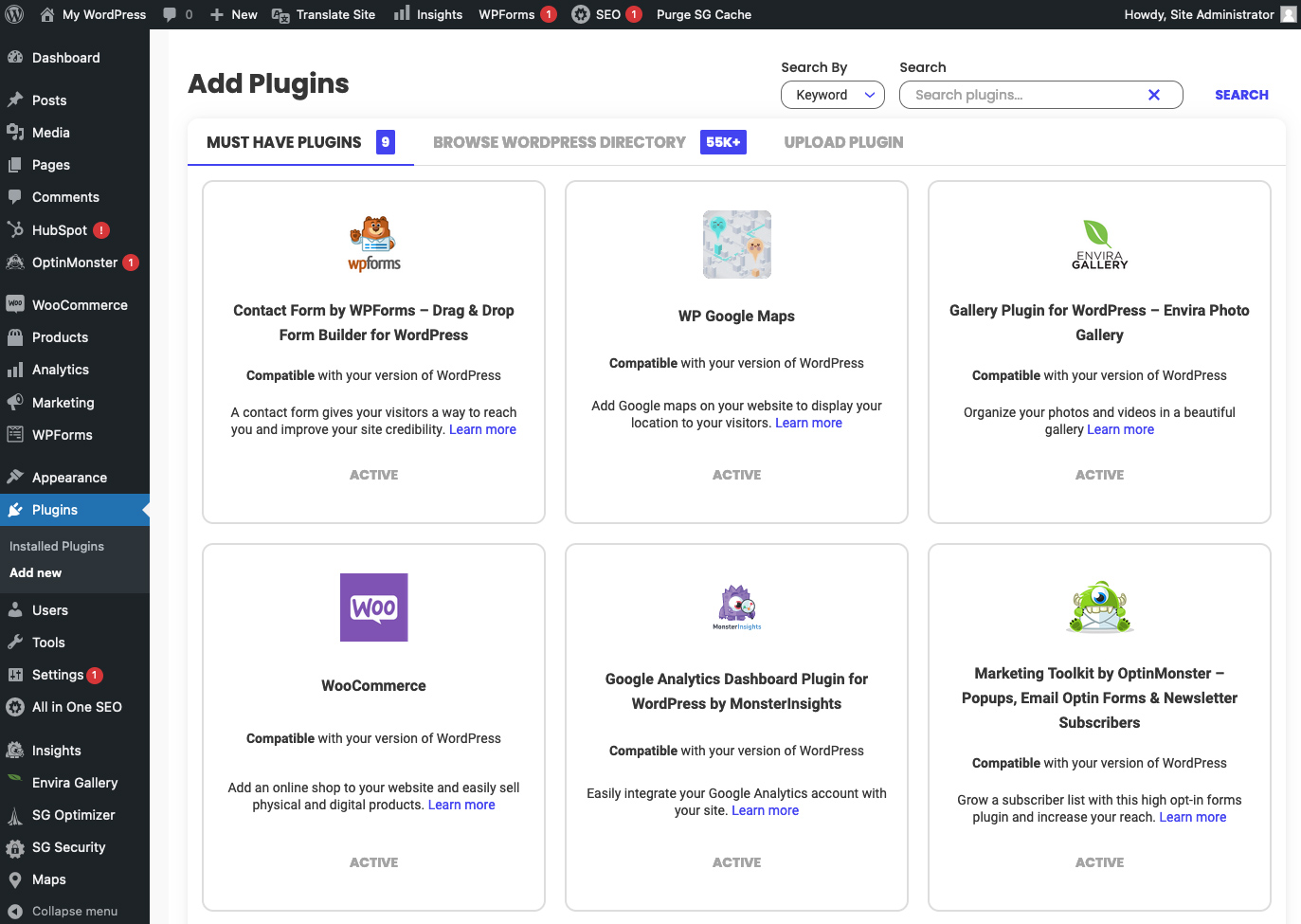Open the Search By Keyword dropdown
Screen dimensions: 1301x924
pyautogui.click(x=833, y=95)
